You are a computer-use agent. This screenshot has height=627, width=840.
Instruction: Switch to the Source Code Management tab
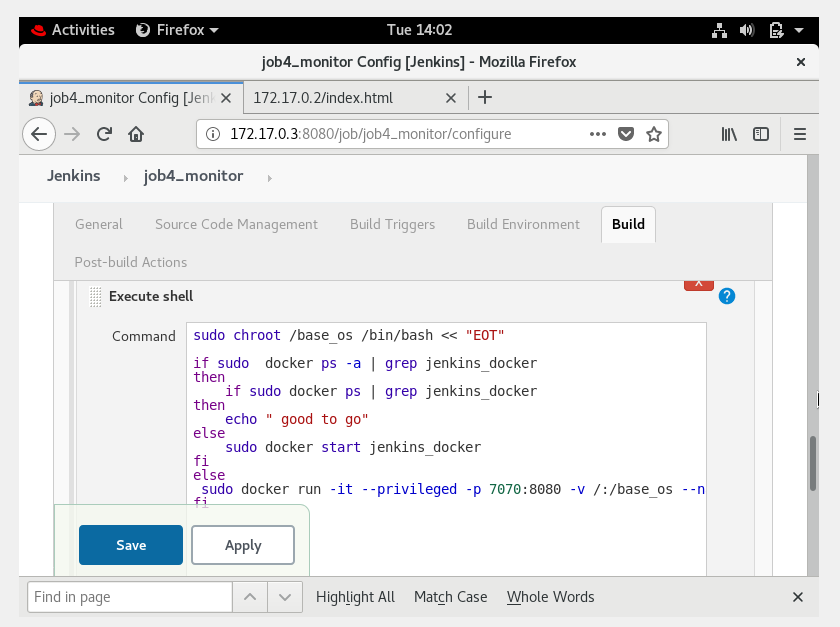tap(236, 225)
